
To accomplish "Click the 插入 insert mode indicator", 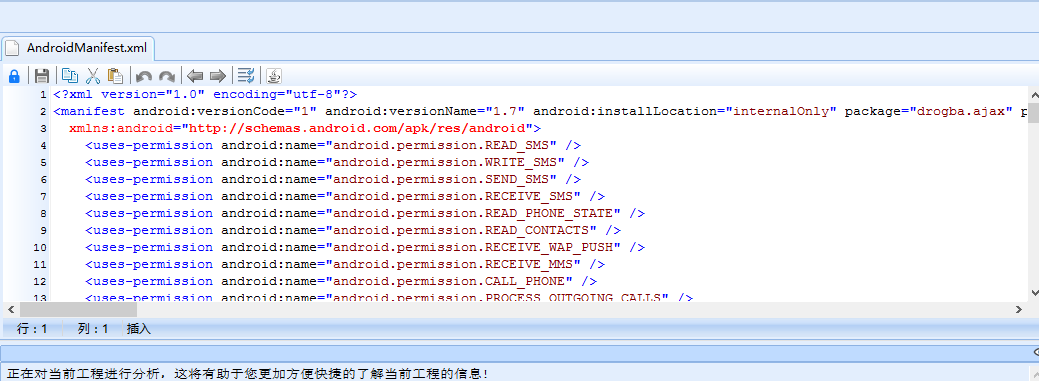I will [x=138, y=328].
